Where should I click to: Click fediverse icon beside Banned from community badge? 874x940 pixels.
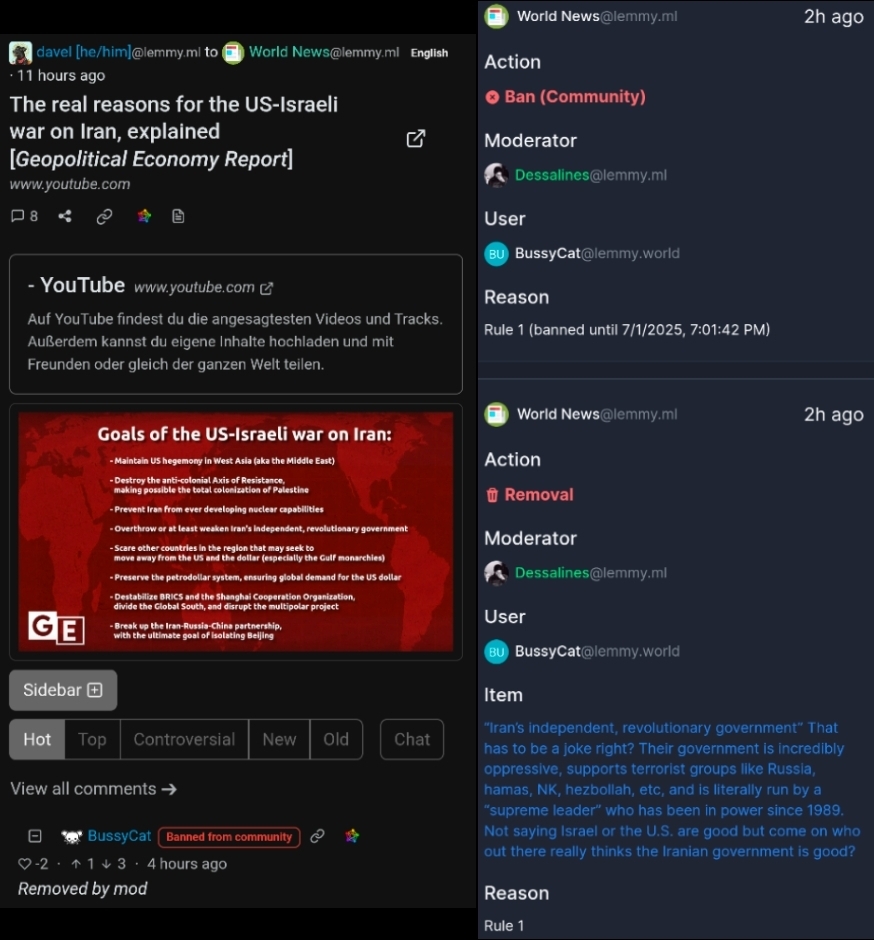pos(352,836)
